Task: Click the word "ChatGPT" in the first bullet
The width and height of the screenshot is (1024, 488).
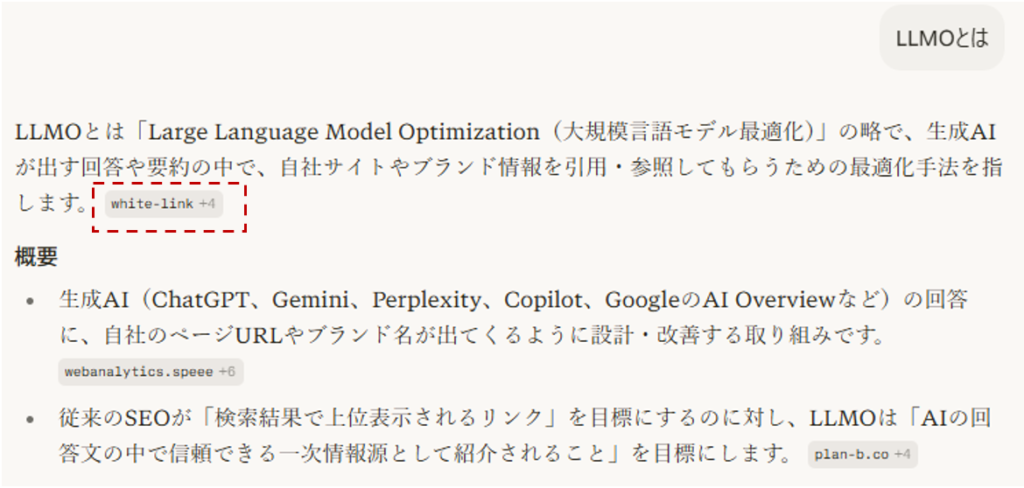Action: coord(209,300)
